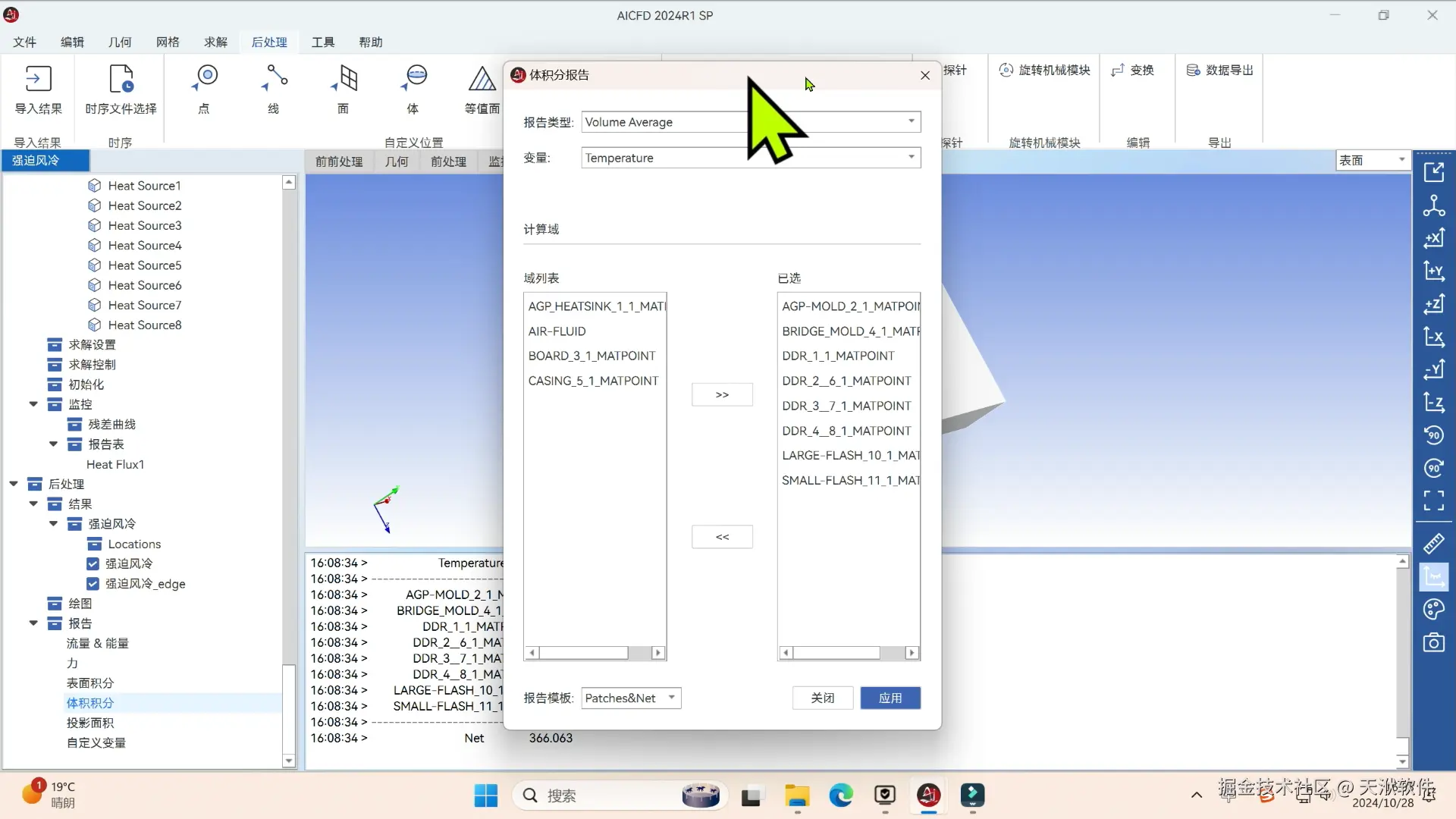This screenshot has width=1456, height=819.
Task: Click the 时序文件选择 file icon
Action: pyautogui.click(x=121, y=79)
